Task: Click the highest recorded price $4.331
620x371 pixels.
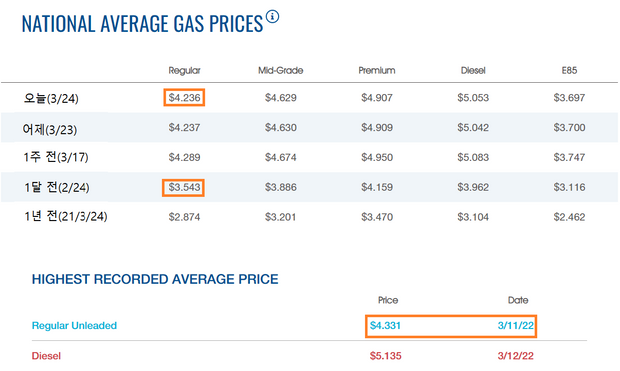Action: tap(385, 326)
